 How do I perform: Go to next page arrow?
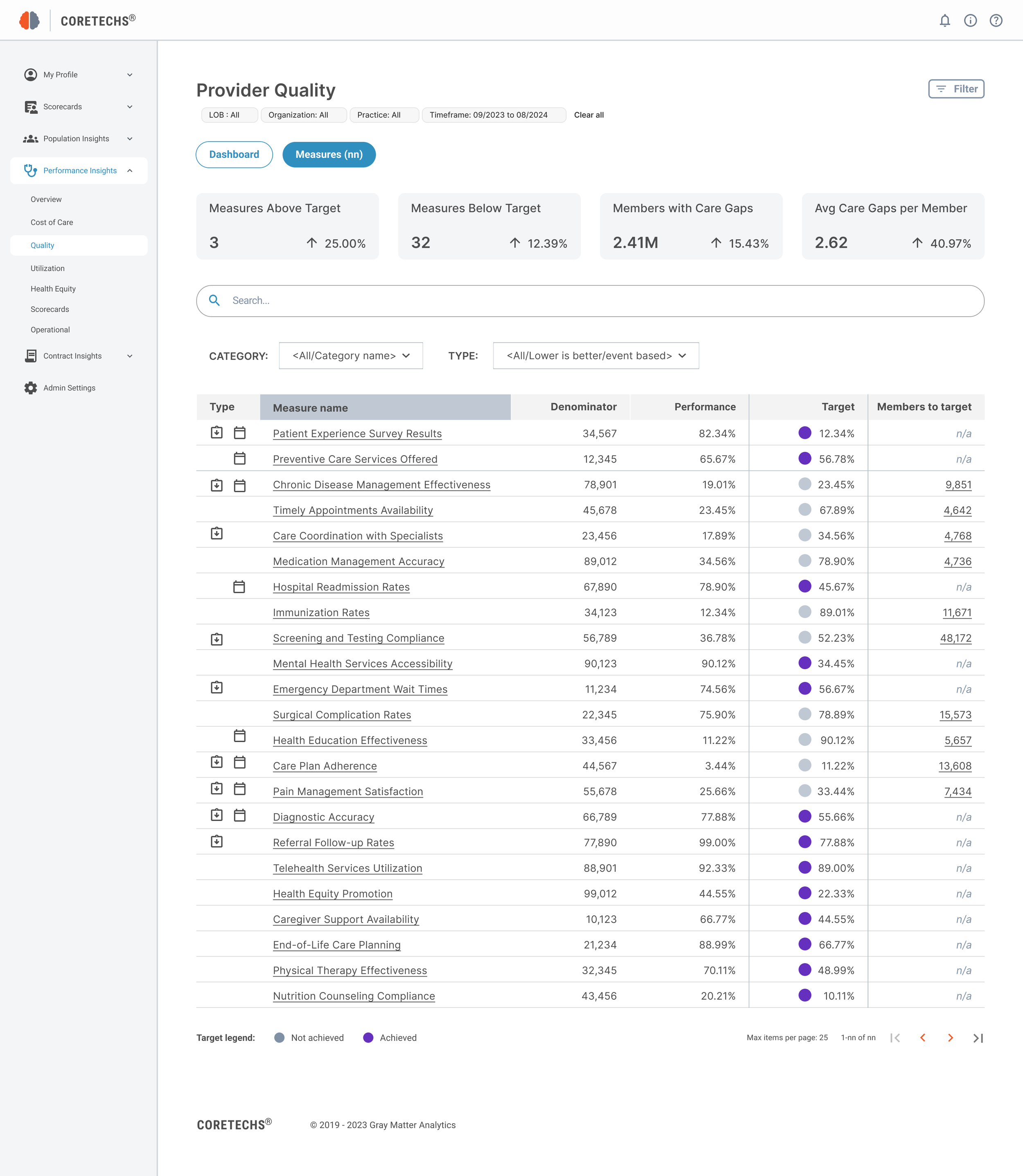point(951,1038)
